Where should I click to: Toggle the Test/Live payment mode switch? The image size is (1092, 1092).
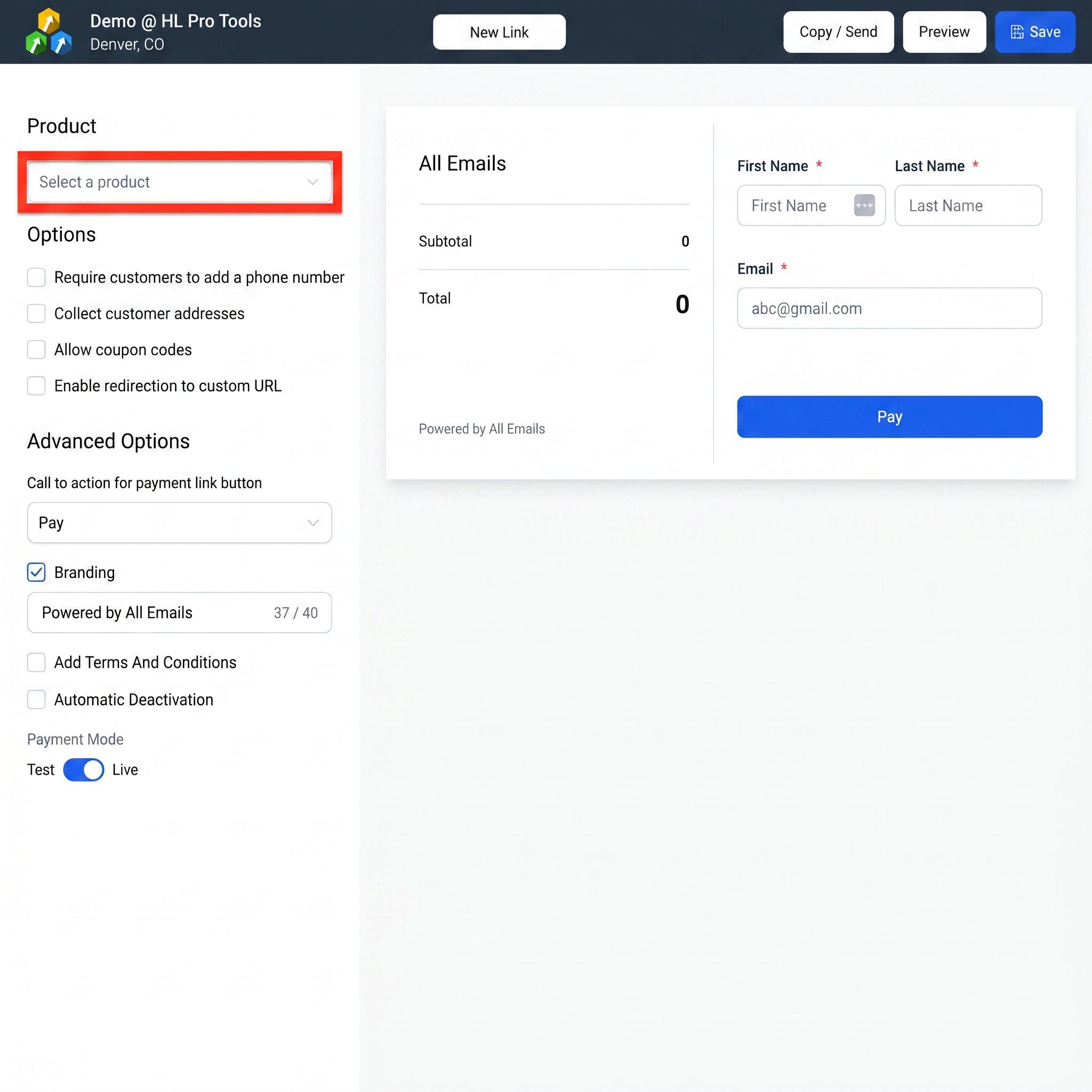(x=84, y=769)
